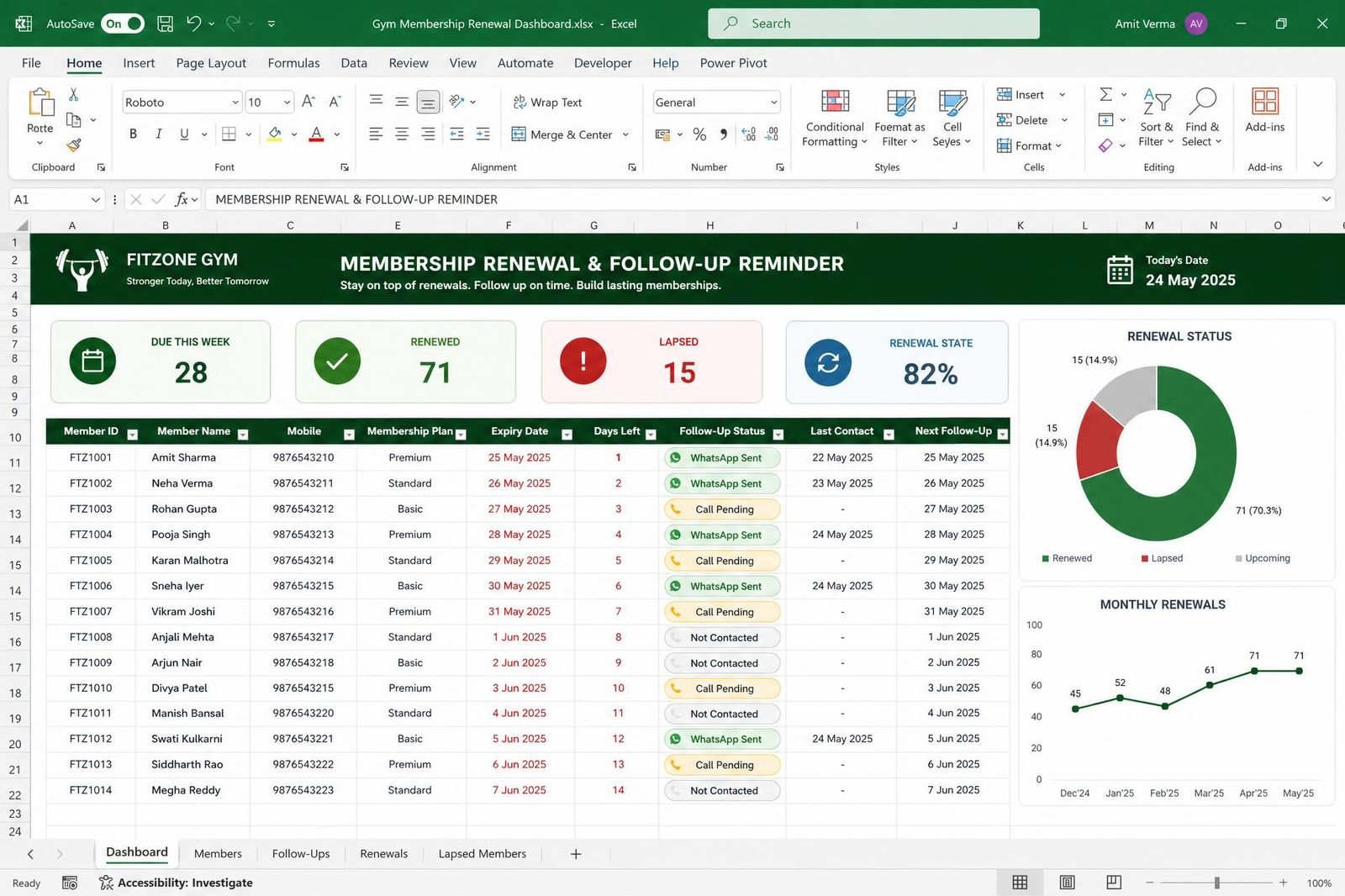The width and height of the screenshot is (1345, 896).
Task: Click the Cut scissors icon
Action: click(74, 94)
